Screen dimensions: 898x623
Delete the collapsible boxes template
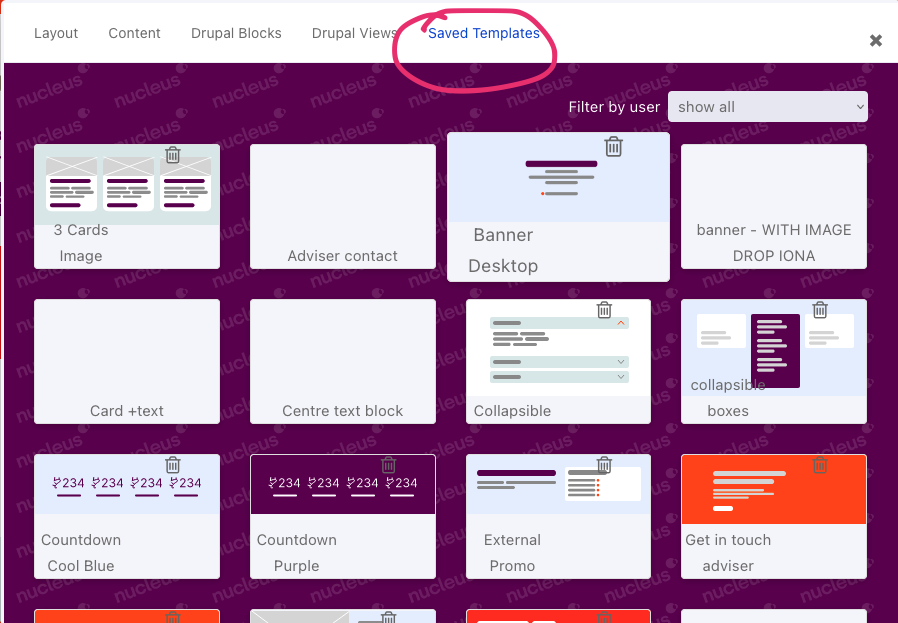coord(820,310)
